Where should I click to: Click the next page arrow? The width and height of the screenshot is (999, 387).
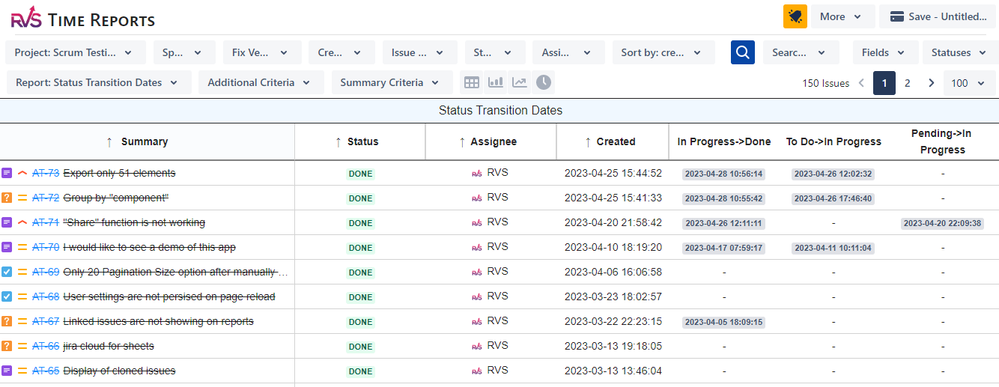931,83
